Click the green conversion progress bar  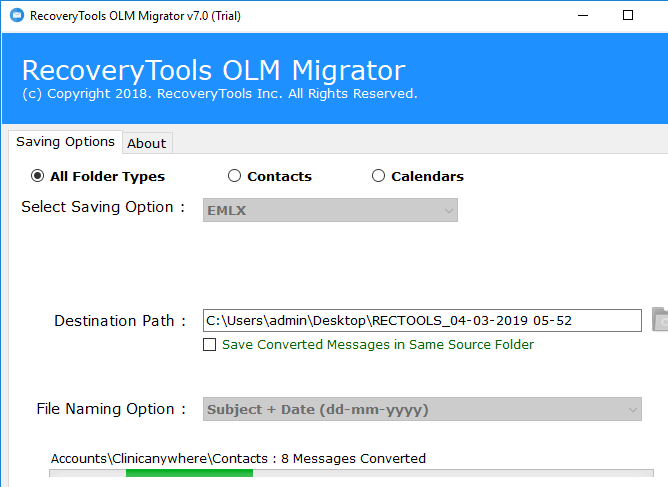(x=189, y=475)
